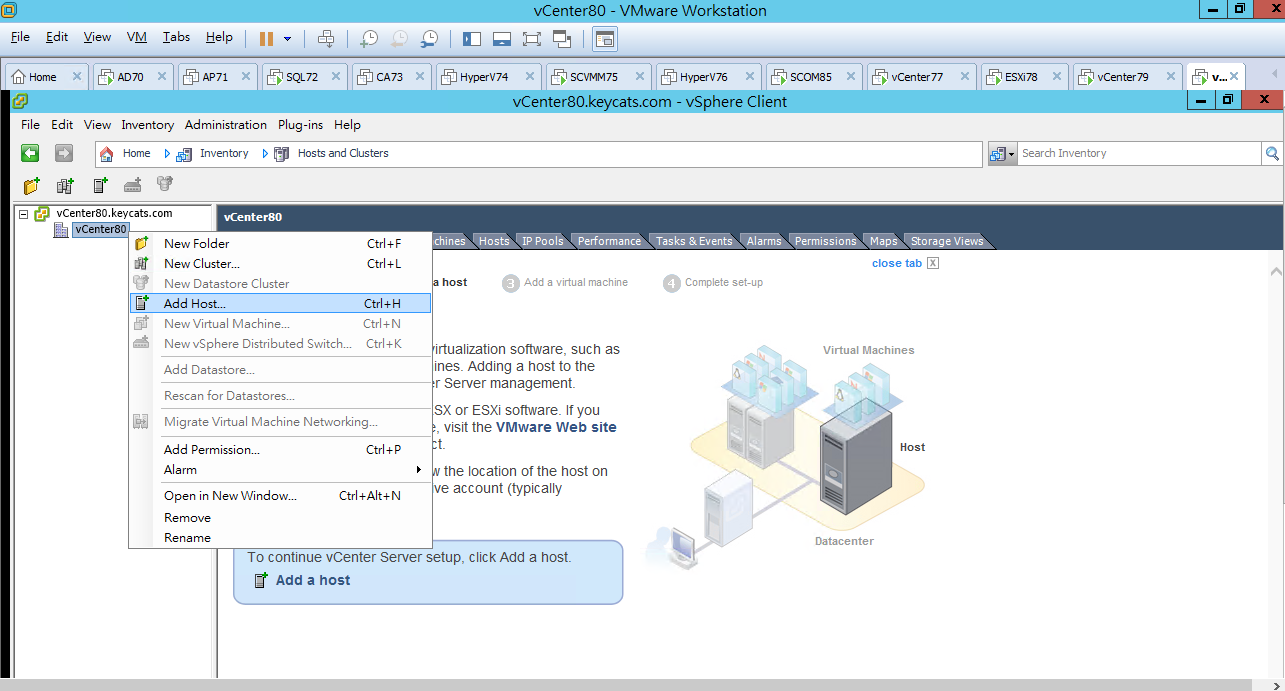1285x691 pixels.
Task: Switch to the Alarms tab
Action: click(x=764, y=241)
